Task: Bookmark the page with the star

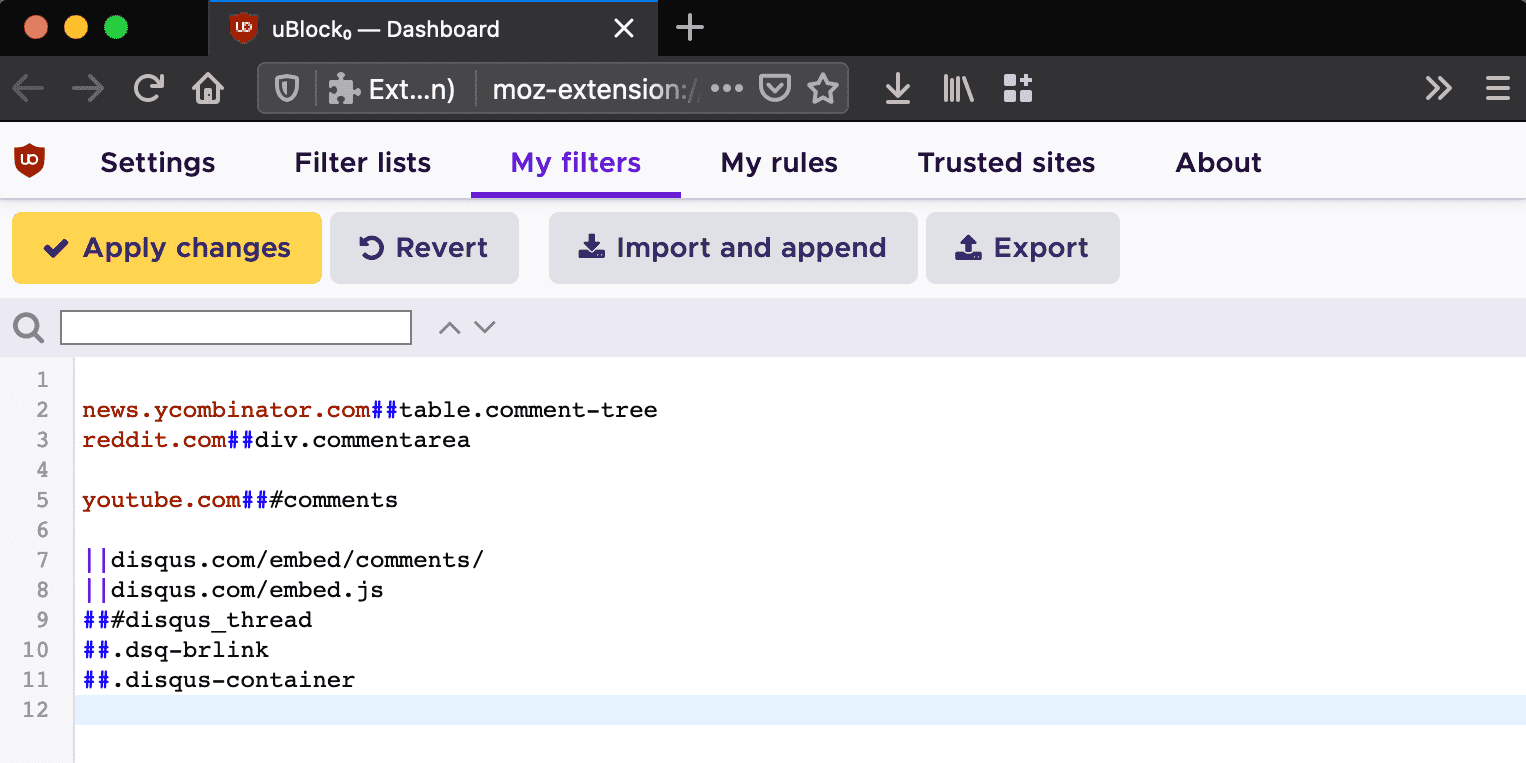Action: pyautogui.click(x=824, y=88)
